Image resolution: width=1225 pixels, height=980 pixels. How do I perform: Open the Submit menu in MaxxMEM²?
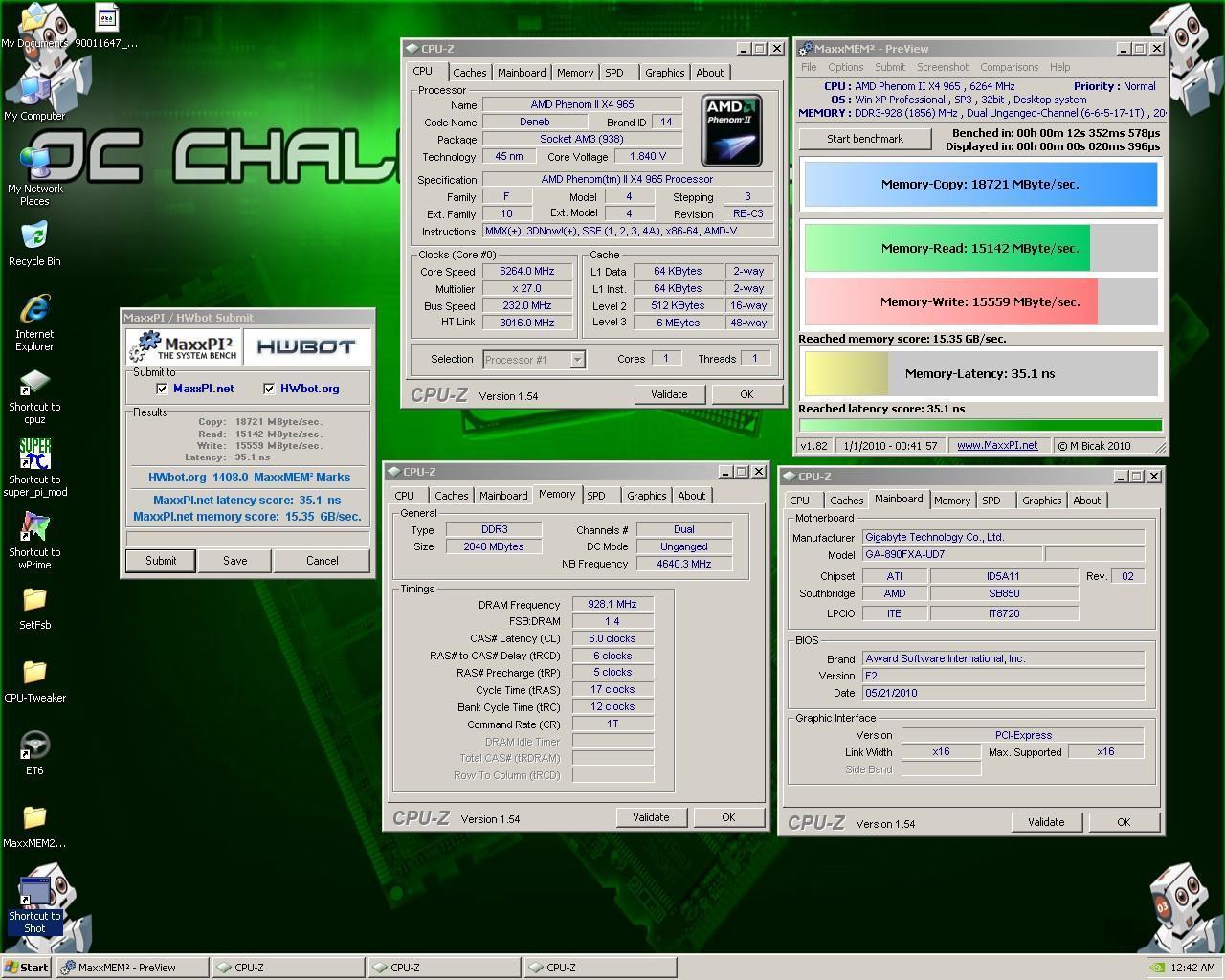(x=889, y=67)
